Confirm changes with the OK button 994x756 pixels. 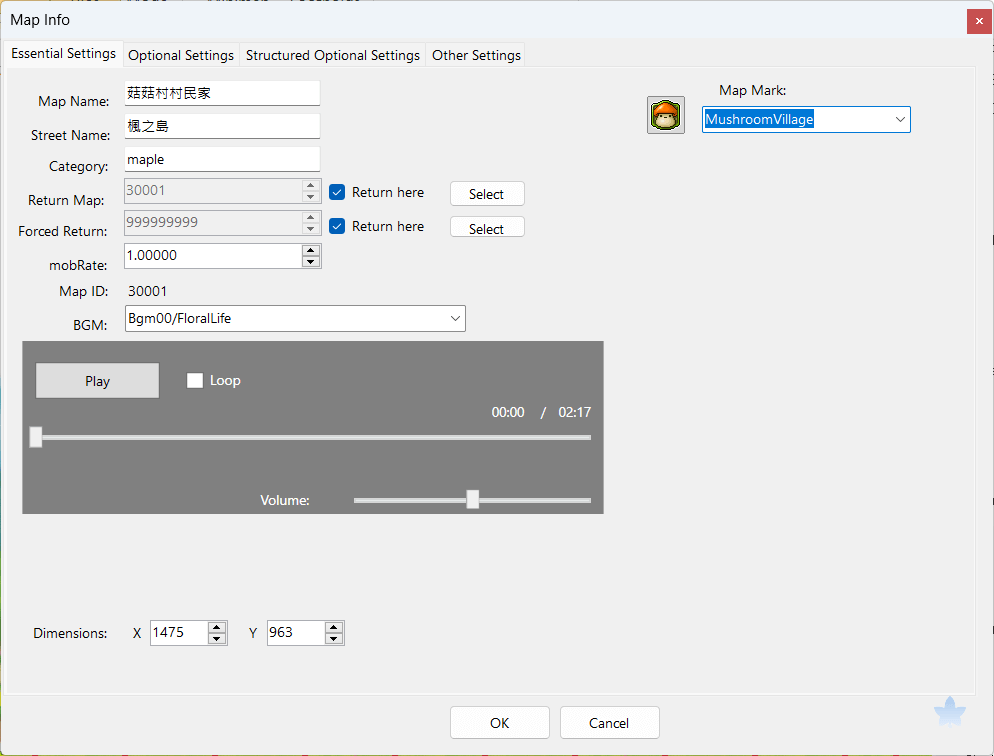click(x=500, y=722)
